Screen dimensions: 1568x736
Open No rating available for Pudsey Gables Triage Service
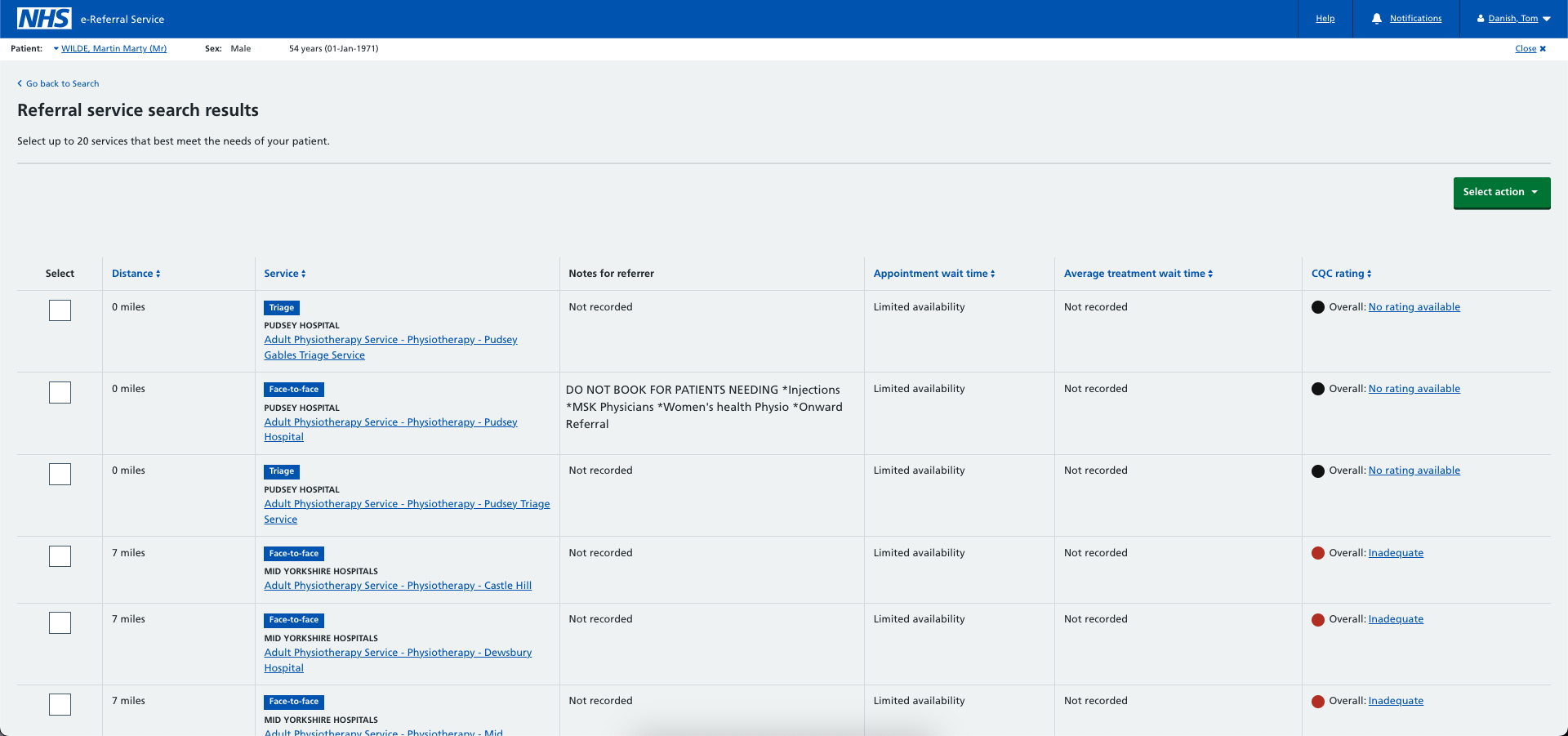point(1414,307)
